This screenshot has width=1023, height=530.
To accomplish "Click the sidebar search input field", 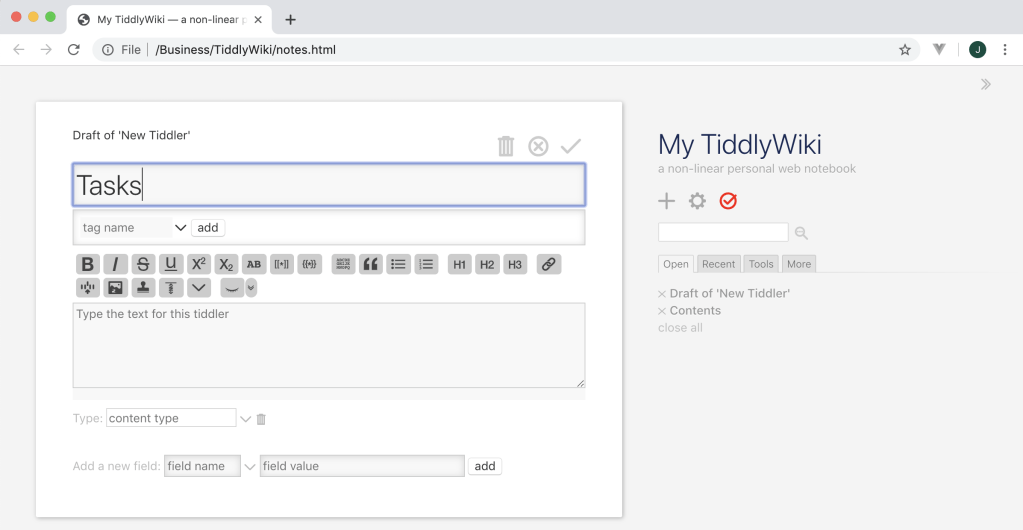I will [723, 233].
